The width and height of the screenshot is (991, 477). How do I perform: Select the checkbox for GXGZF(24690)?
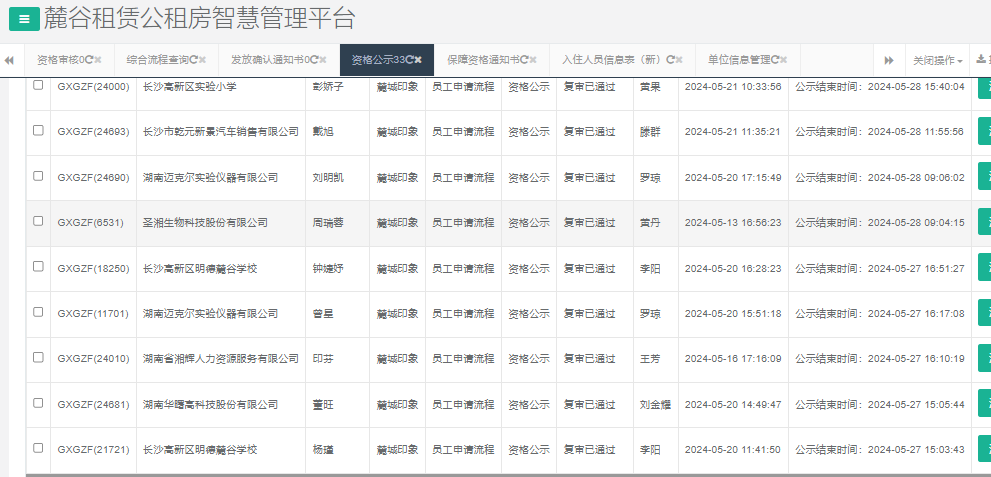click(39, 176)
